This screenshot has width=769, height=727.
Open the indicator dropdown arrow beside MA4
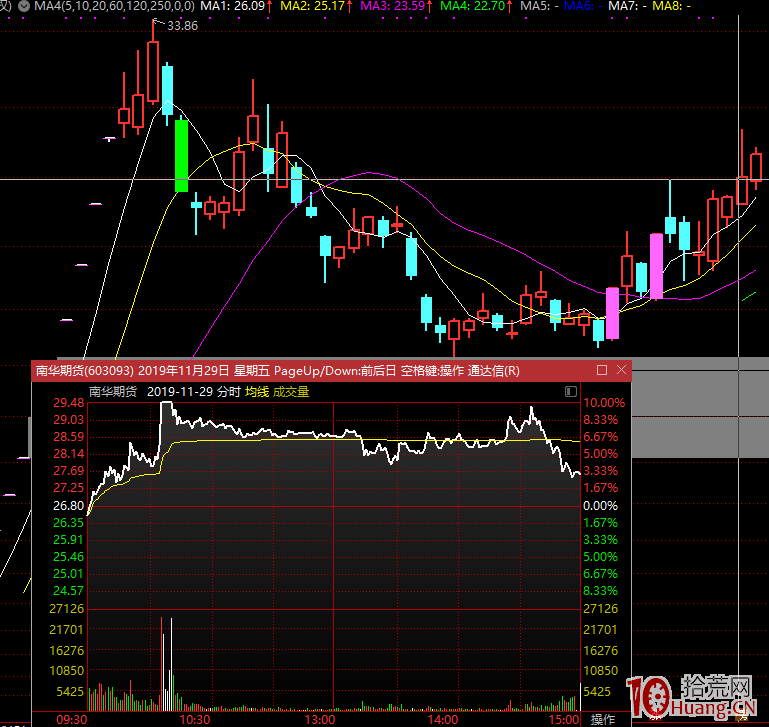[x=24, y=6]
